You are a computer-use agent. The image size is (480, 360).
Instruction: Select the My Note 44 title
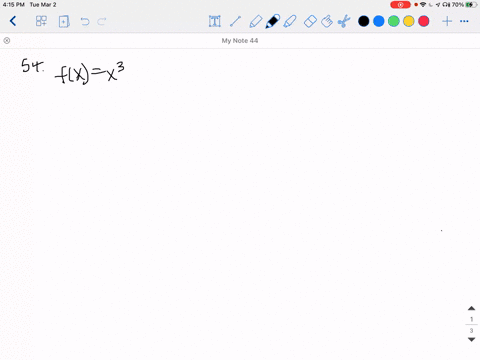click(240, 41)
